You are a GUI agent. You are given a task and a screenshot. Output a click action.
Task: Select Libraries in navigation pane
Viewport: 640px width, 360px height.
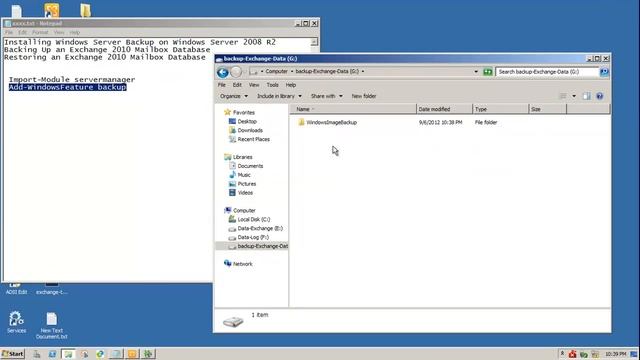242,157
